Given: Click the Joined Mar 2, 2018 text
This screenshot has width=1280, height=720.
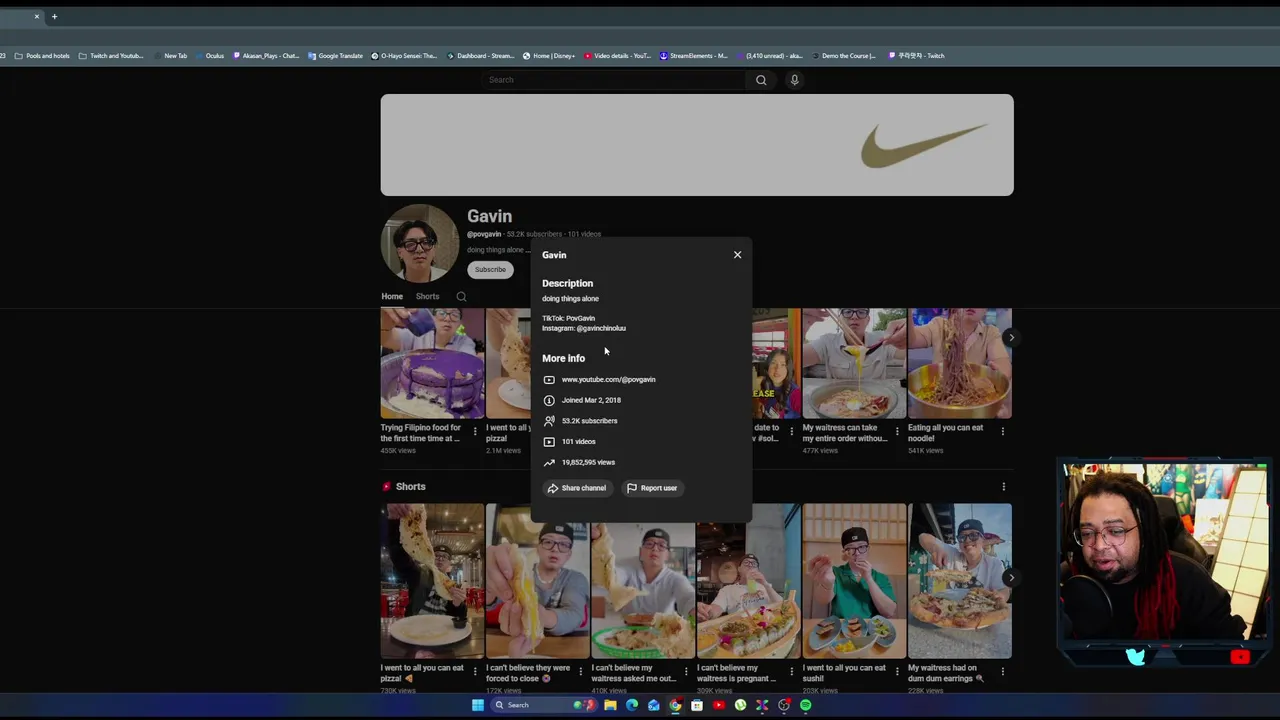Looking at the screenshot, I should click(591, 400).
